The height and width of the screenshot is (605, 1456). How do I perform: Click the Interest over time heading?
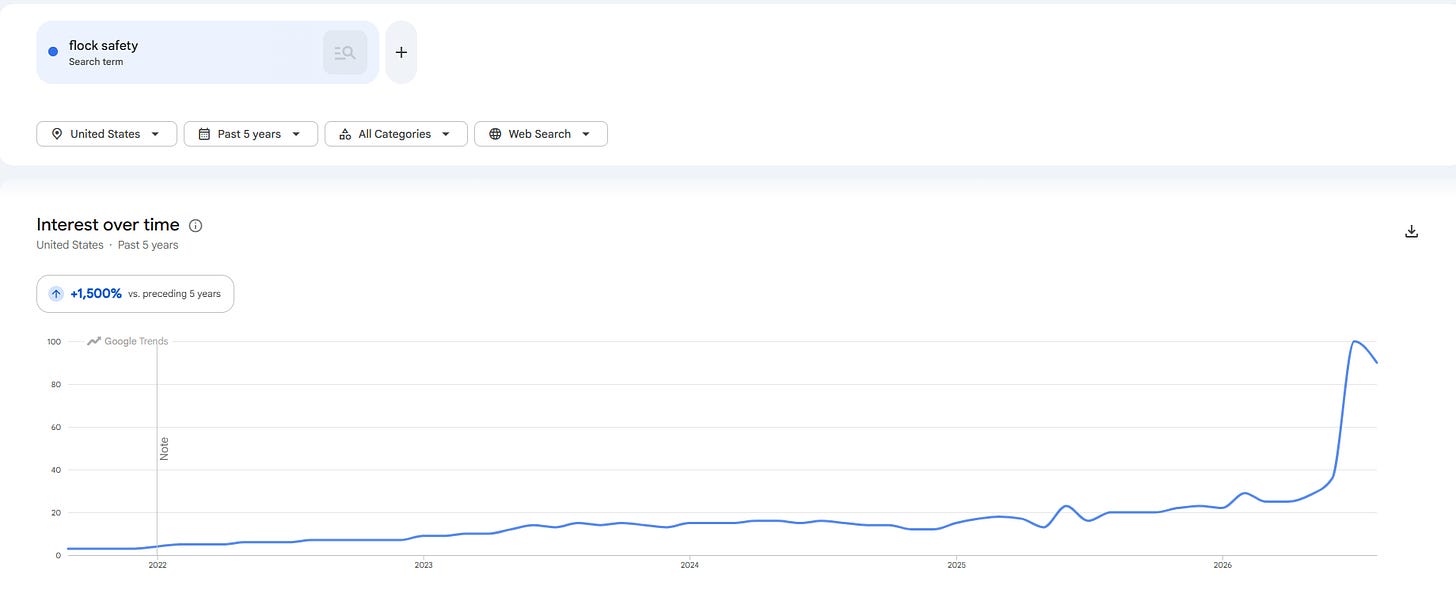[108, 225]
